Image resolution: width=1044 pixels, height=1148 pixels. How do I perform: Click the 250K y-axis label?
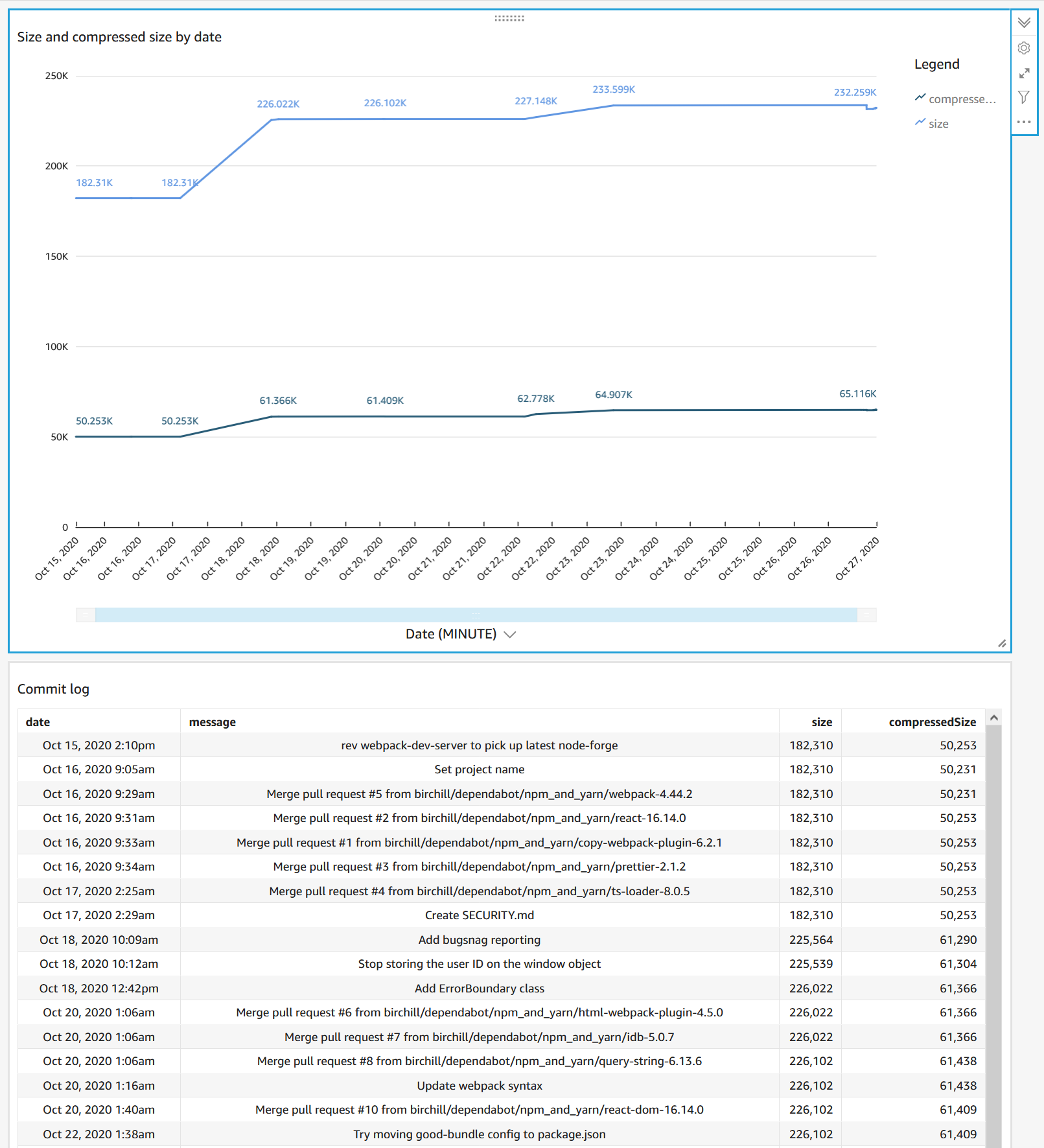(56, 76)
